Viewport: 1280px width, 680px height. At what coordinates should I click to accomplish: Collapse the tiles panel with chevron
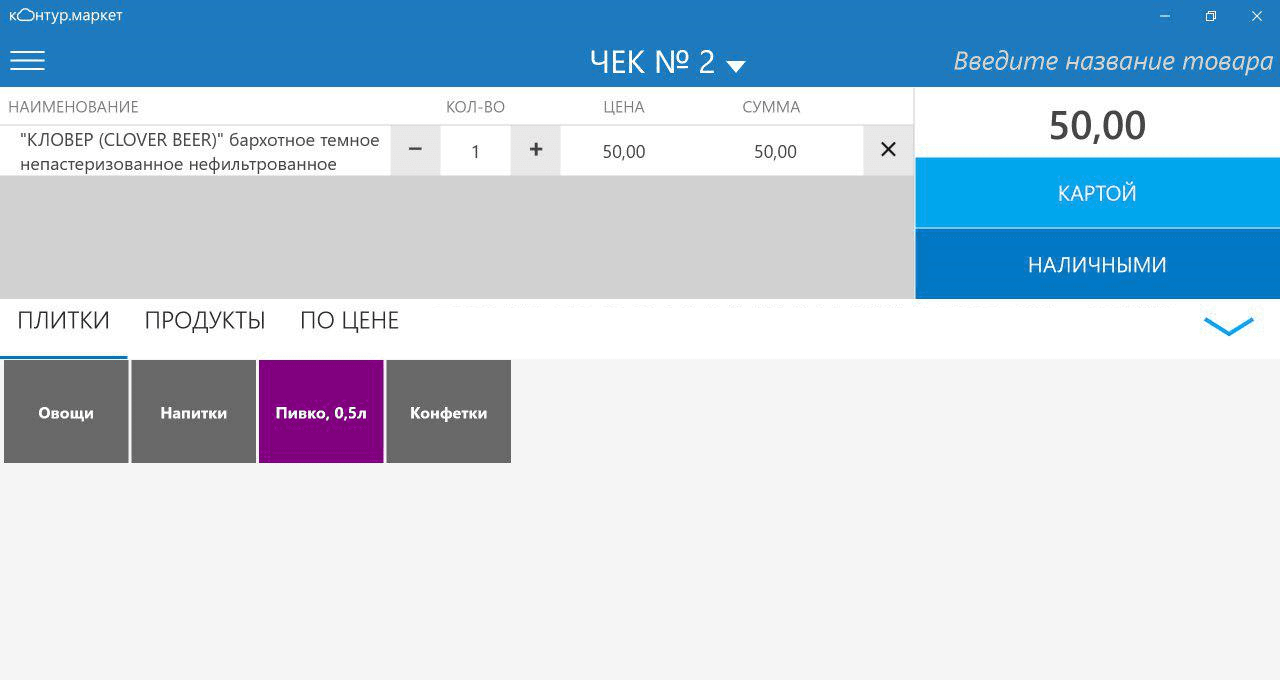[x=1228, y=326]
